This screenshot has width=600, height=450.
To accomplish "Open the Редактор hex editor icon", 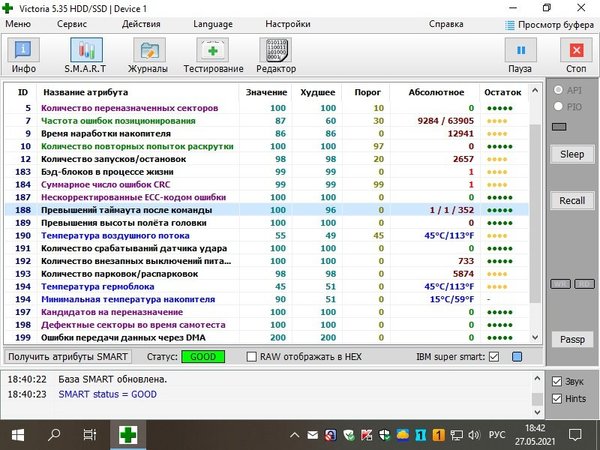I will point(275,53).
